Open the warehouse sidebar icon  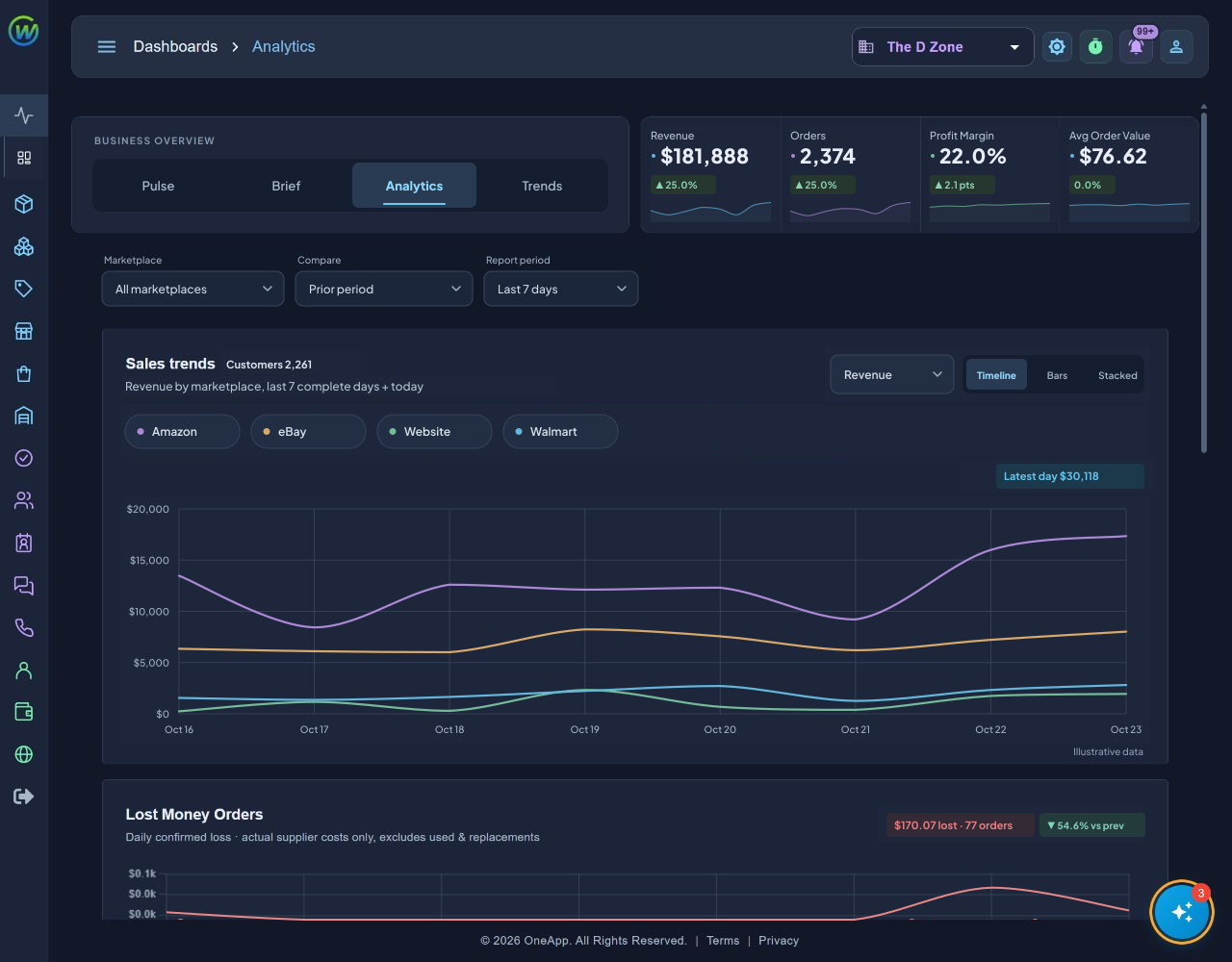coord(24,416)
